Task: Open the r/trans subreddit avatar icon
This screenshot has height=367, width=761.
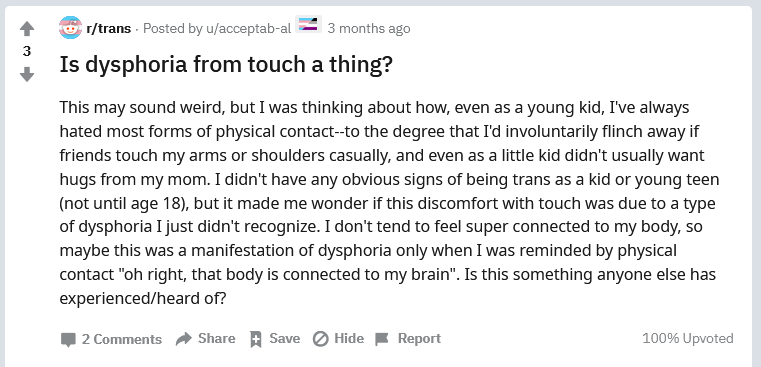Action: (x=70, y=28)
